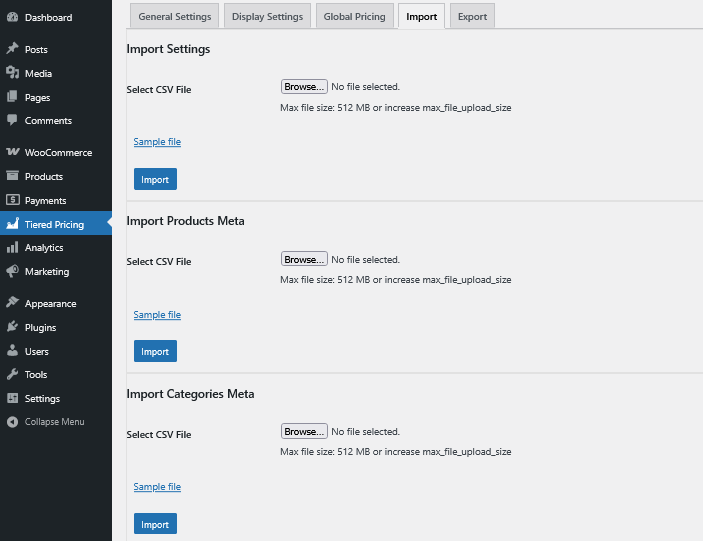
Task: Switch to the Export tab
Action: tap(472, 17)
